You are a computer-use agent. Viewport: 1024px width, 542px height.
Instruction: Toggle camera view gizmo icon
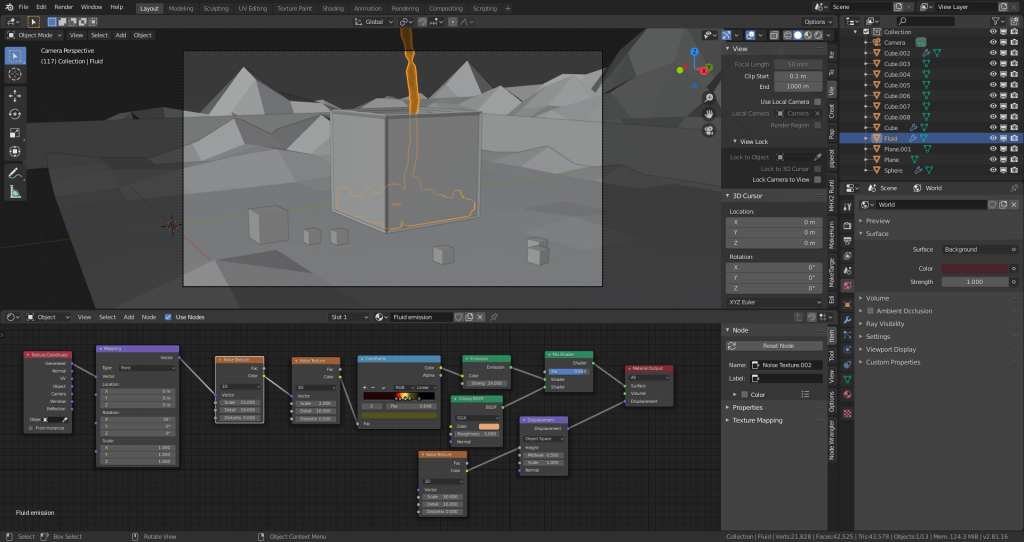pyautogui.click(x=709, y=130)
